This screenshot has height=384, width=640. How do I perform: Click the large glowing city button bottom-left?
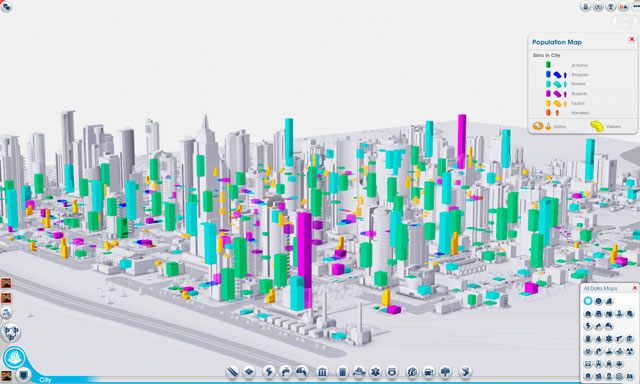pyautogui.click(x=15, y=357)
